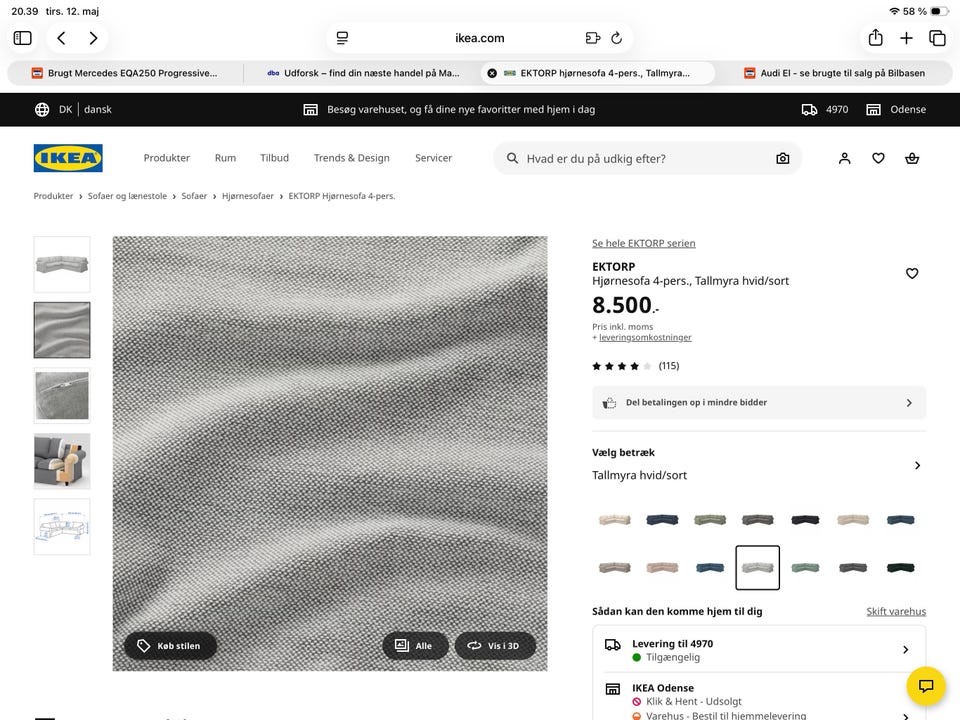The width and height of the screenshot is (960, 720).
Task: Expand Del betalingen op i mindre bidder
Action: point(759,403)
